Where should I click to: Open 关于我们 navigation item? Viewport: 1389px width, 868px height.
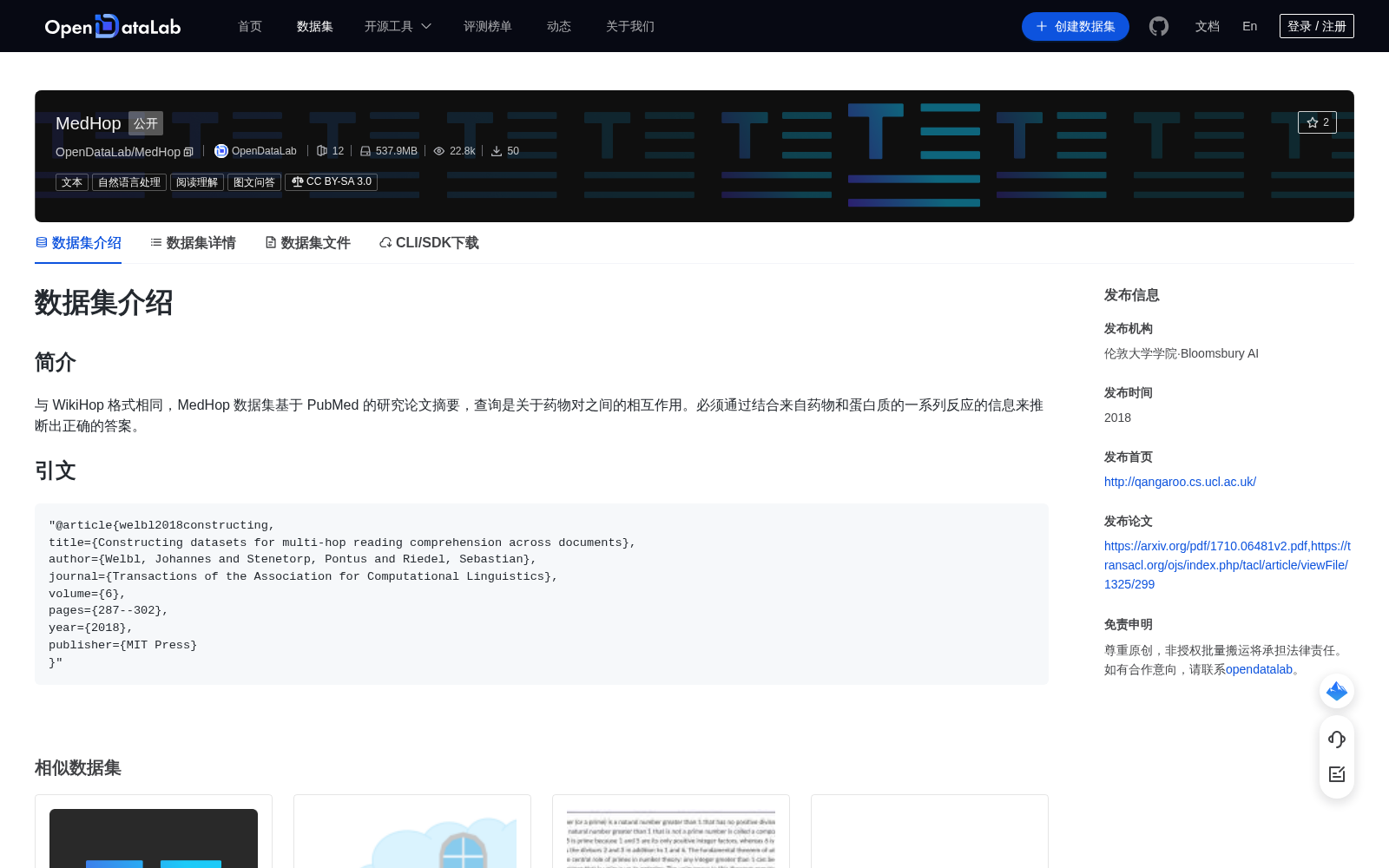[x=630, y=26]
